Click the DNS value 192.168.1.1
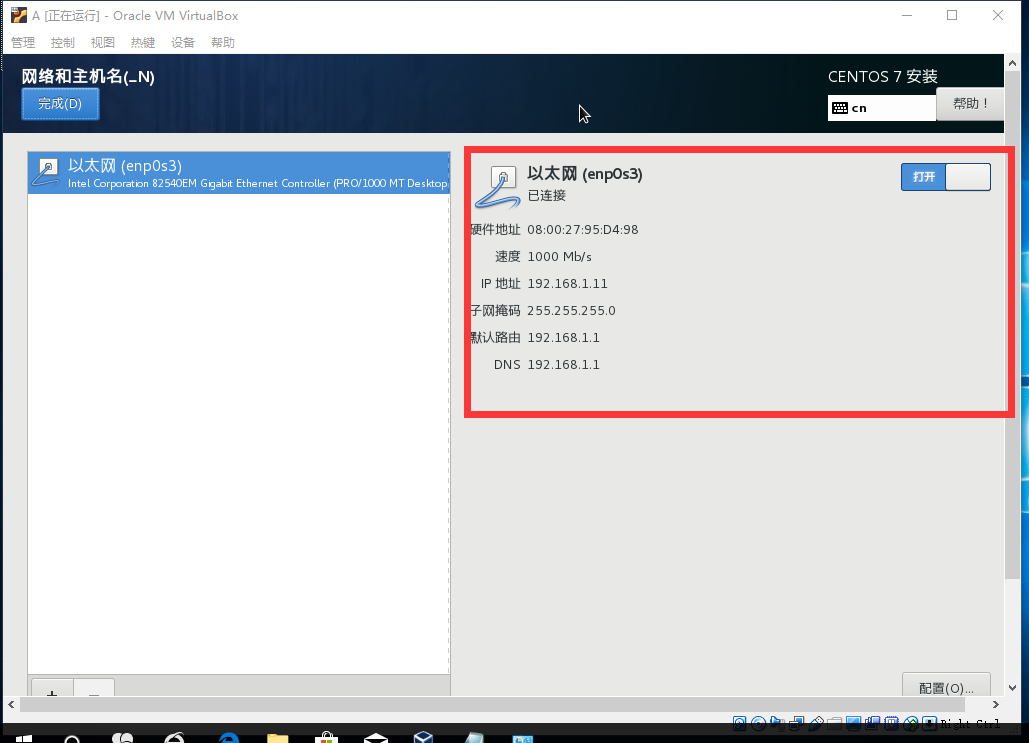 [x=564, y=364]
